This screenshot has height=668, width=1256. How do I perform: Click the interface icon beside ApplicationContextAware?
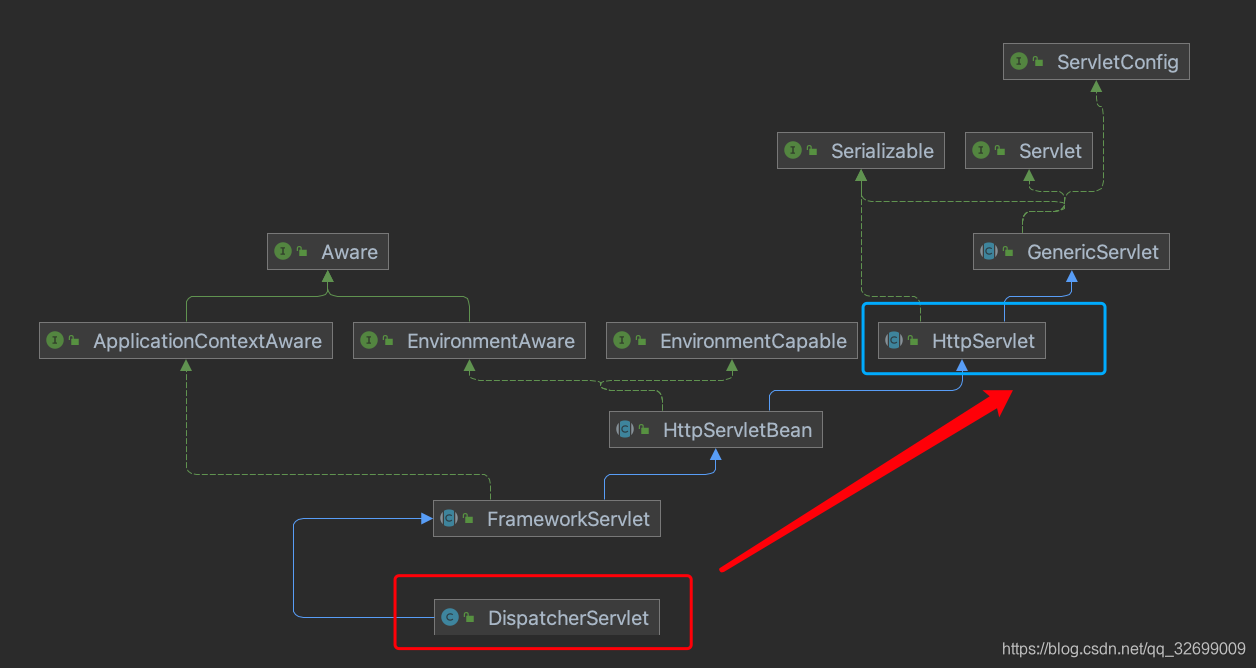tap(55, 340)
